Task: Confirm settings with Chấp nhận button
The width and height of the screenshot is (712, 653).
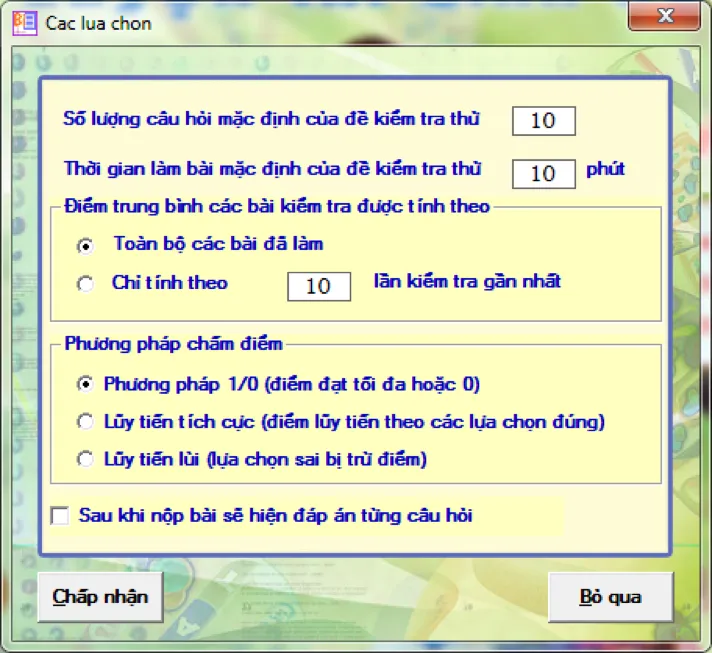Action: pos(100,597)
